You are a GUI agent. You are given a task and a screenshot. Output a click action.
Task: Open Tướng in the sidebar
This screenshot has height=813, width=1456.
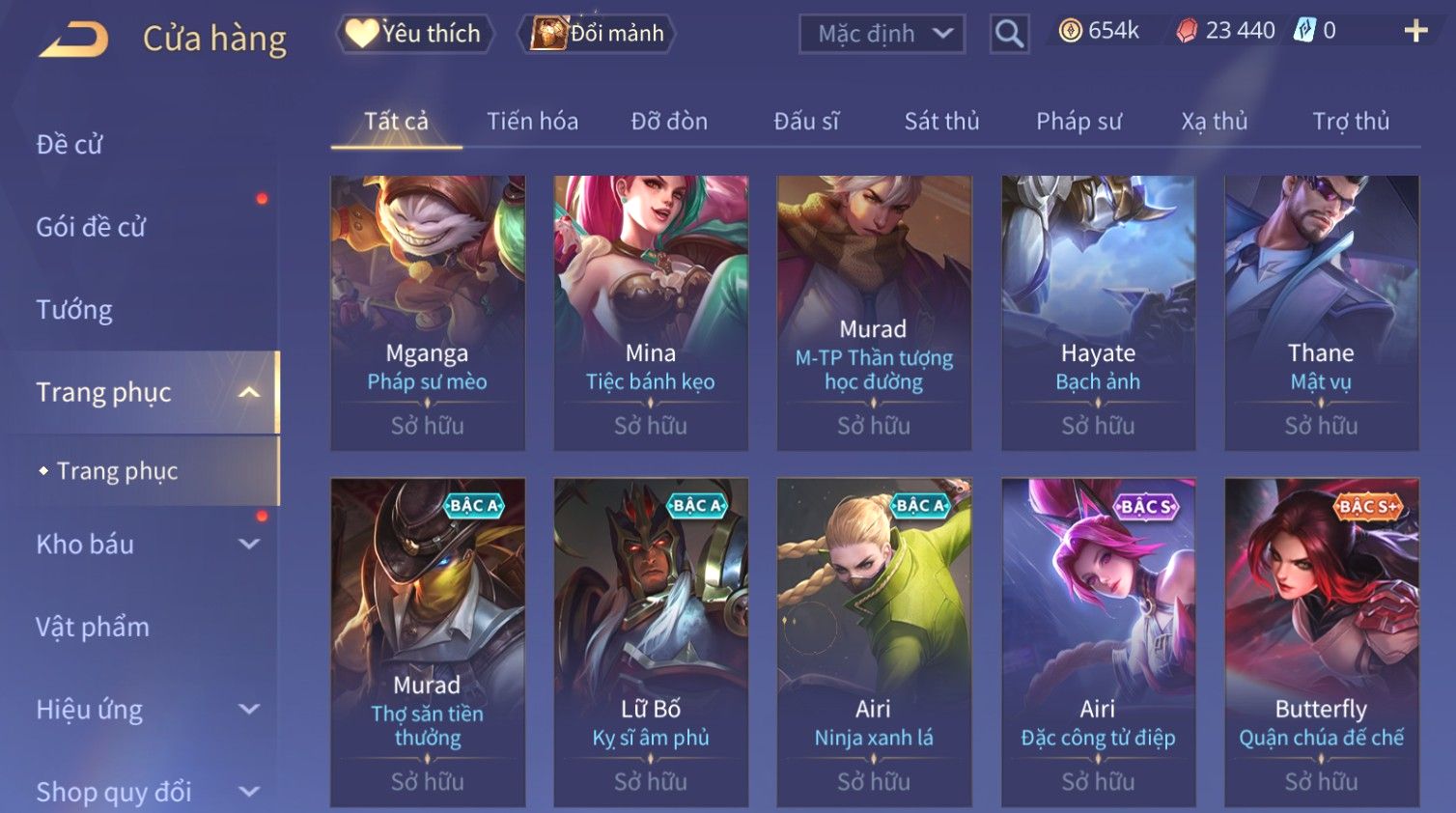74,310
